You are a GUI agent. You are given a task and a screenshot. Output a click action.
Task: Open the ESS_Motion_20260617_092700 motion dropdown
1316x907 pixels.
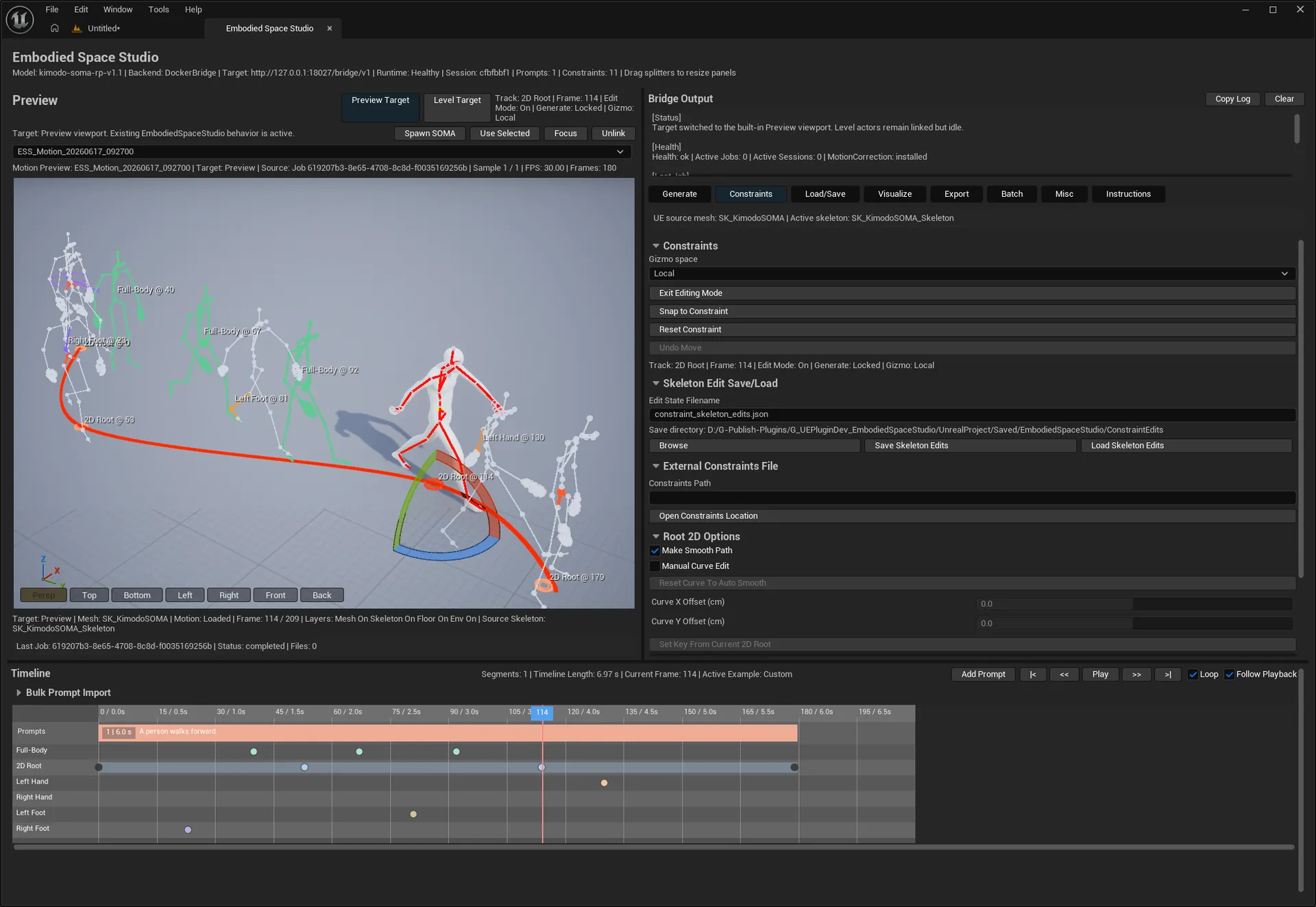coord(321,152)
